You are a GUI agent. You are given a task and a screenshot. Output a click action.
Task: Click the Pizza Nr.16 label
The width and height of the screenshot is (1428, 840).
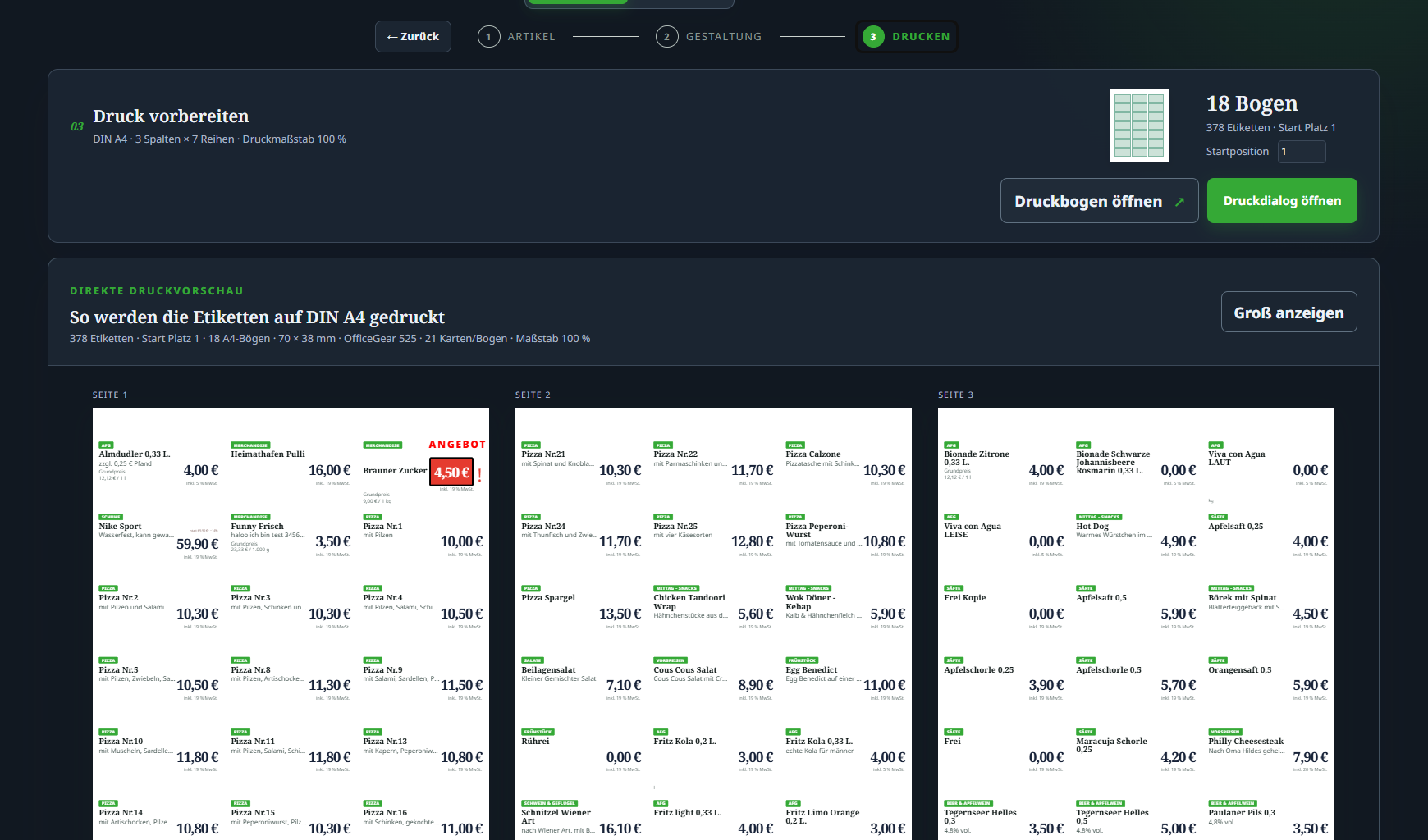pos(385,812)
